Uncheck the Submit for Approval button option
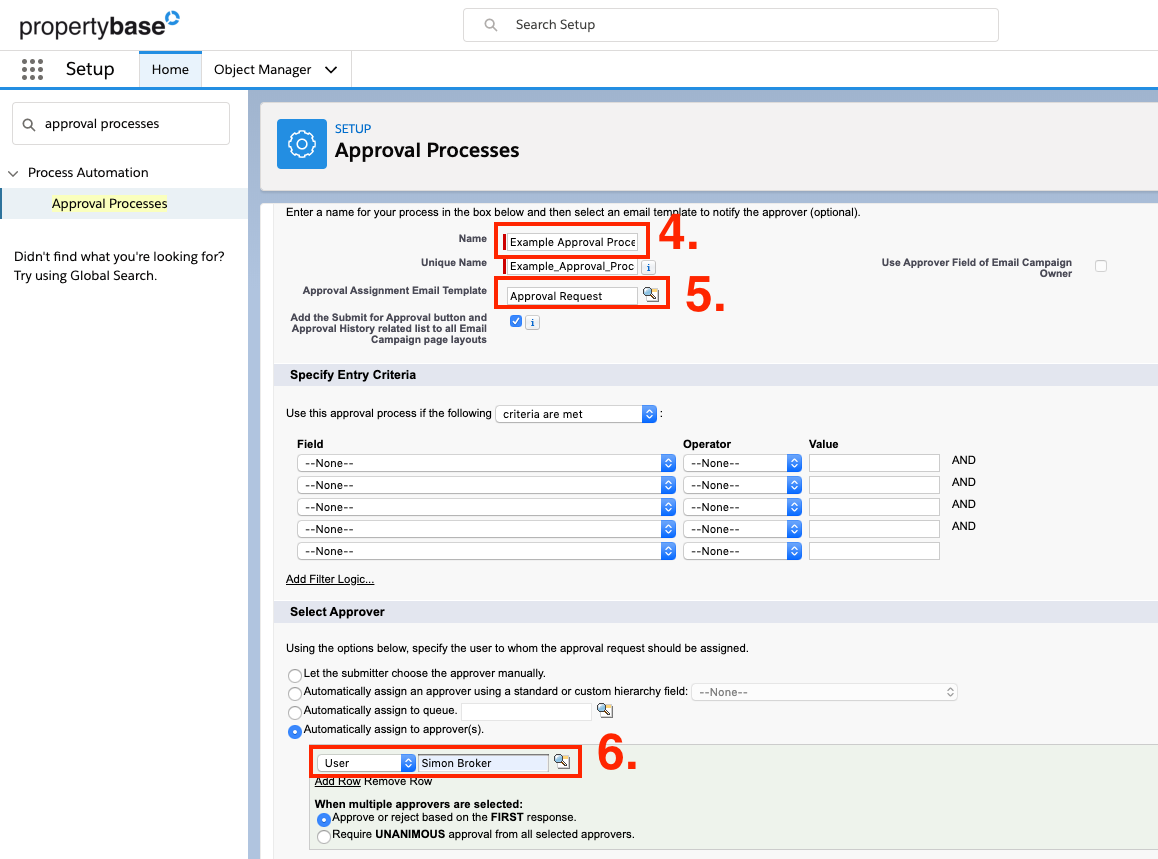The height and width of the screenshot is (859, 1158). pyautogui.click(x=517, y=321)
